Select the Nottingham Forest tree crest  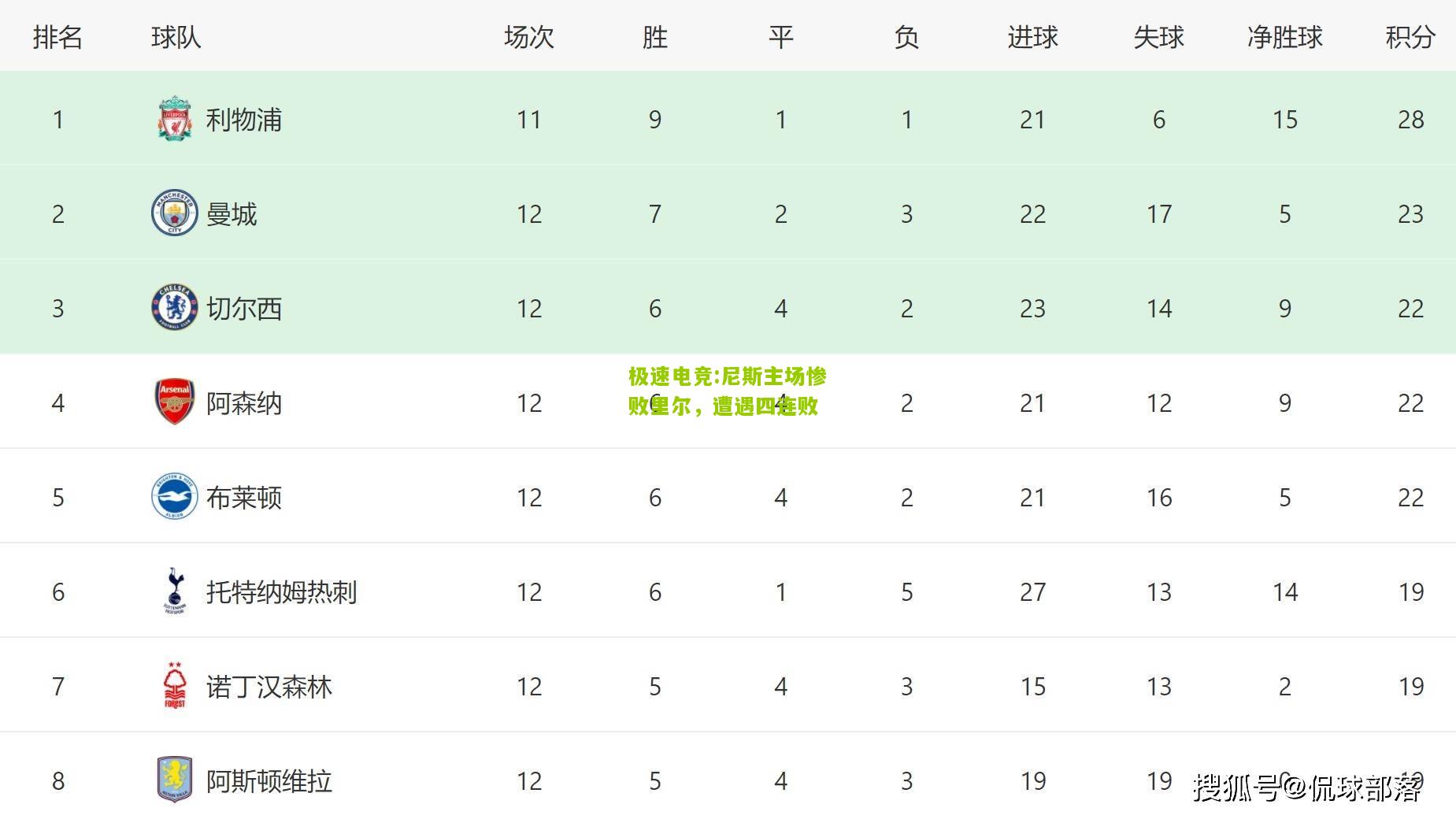pos(175,685)
